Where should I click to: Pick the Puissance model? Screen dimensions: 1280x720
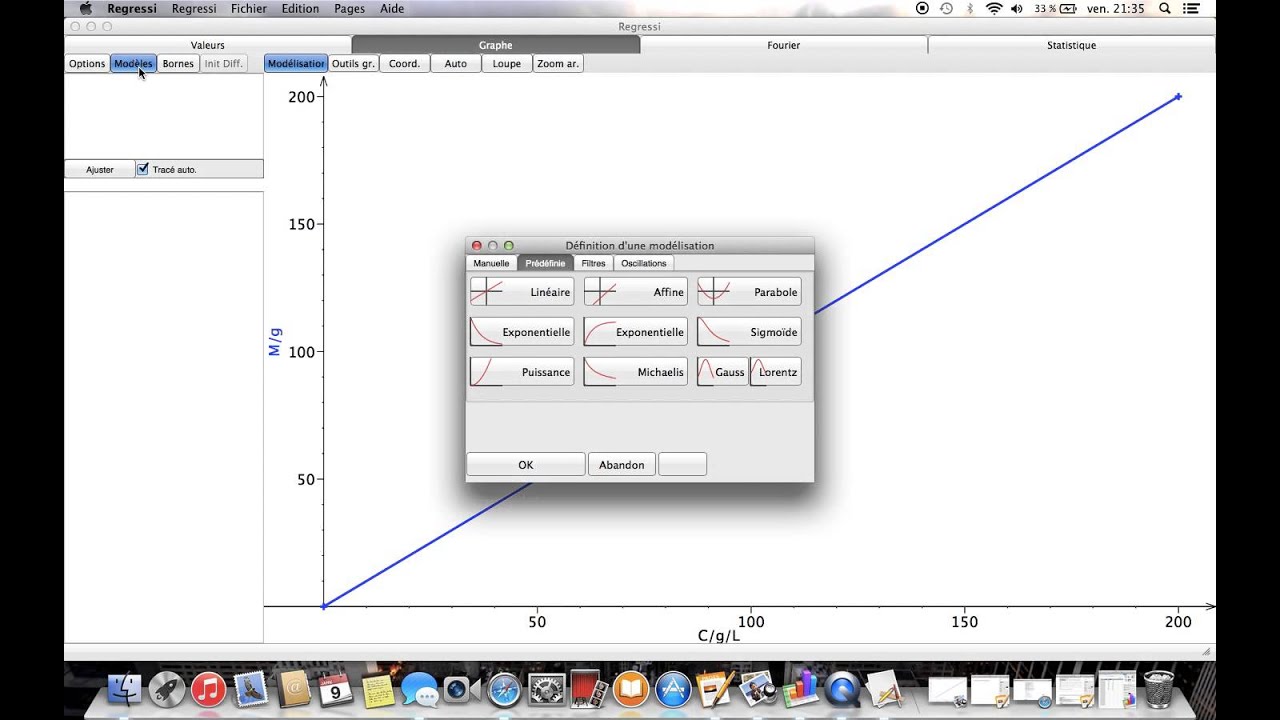pos(521,372)
